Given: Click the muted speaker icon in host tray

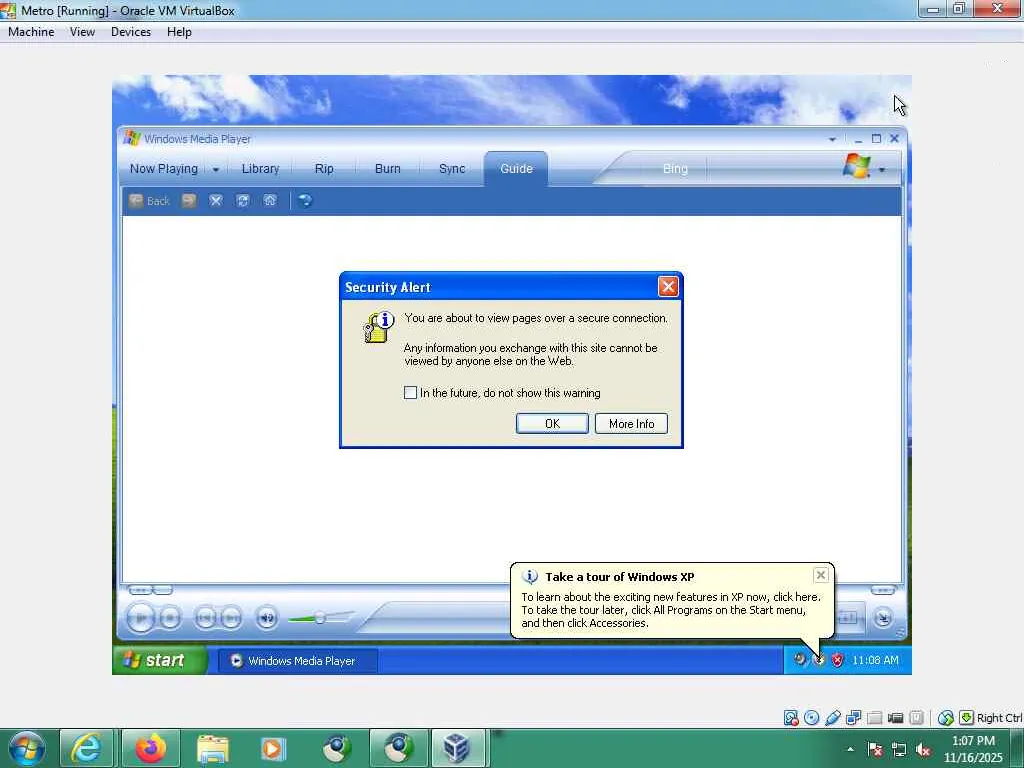Looking at the screenshot, I should click(923, 750).
